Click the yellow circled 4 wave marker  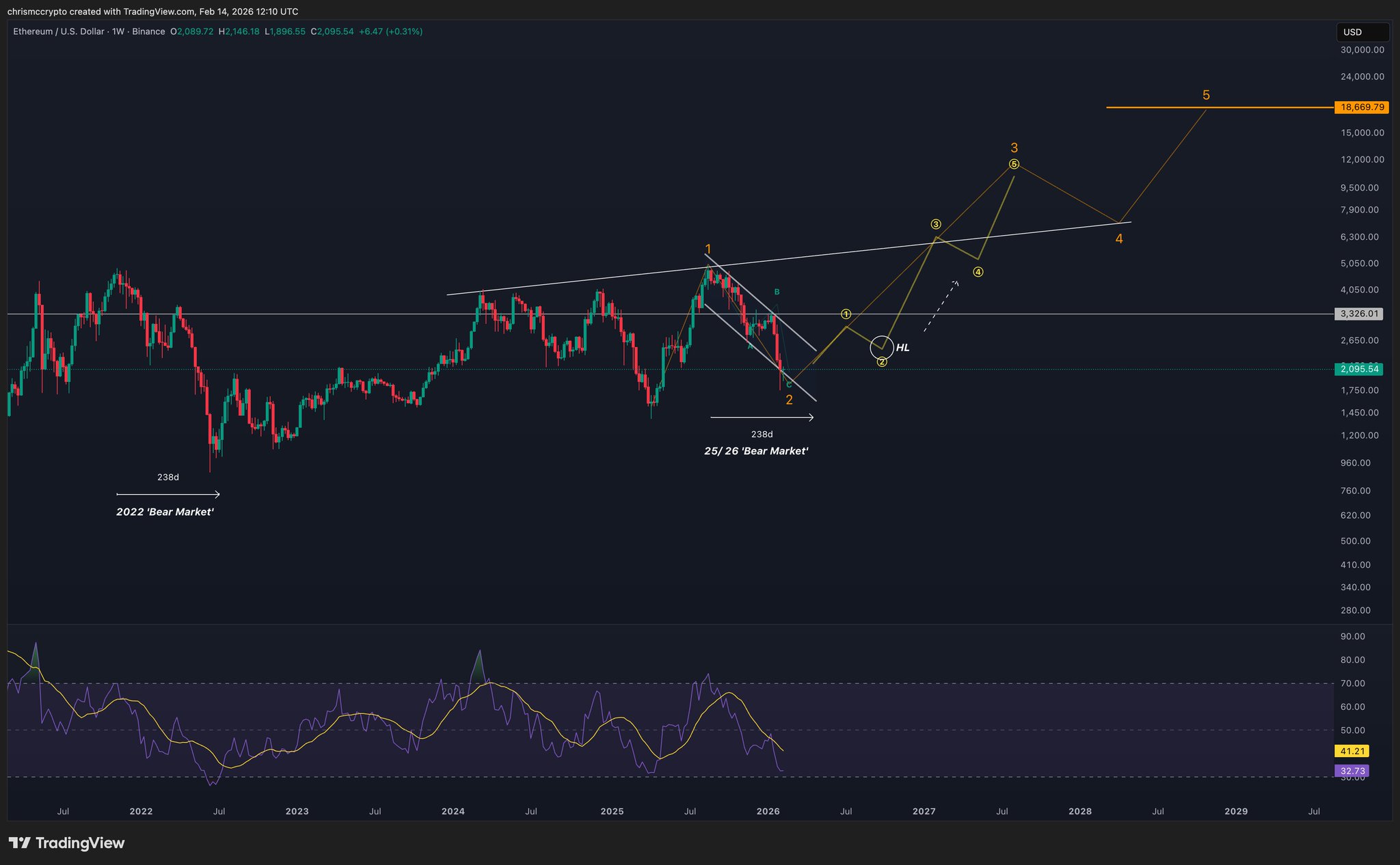[978, 272]
